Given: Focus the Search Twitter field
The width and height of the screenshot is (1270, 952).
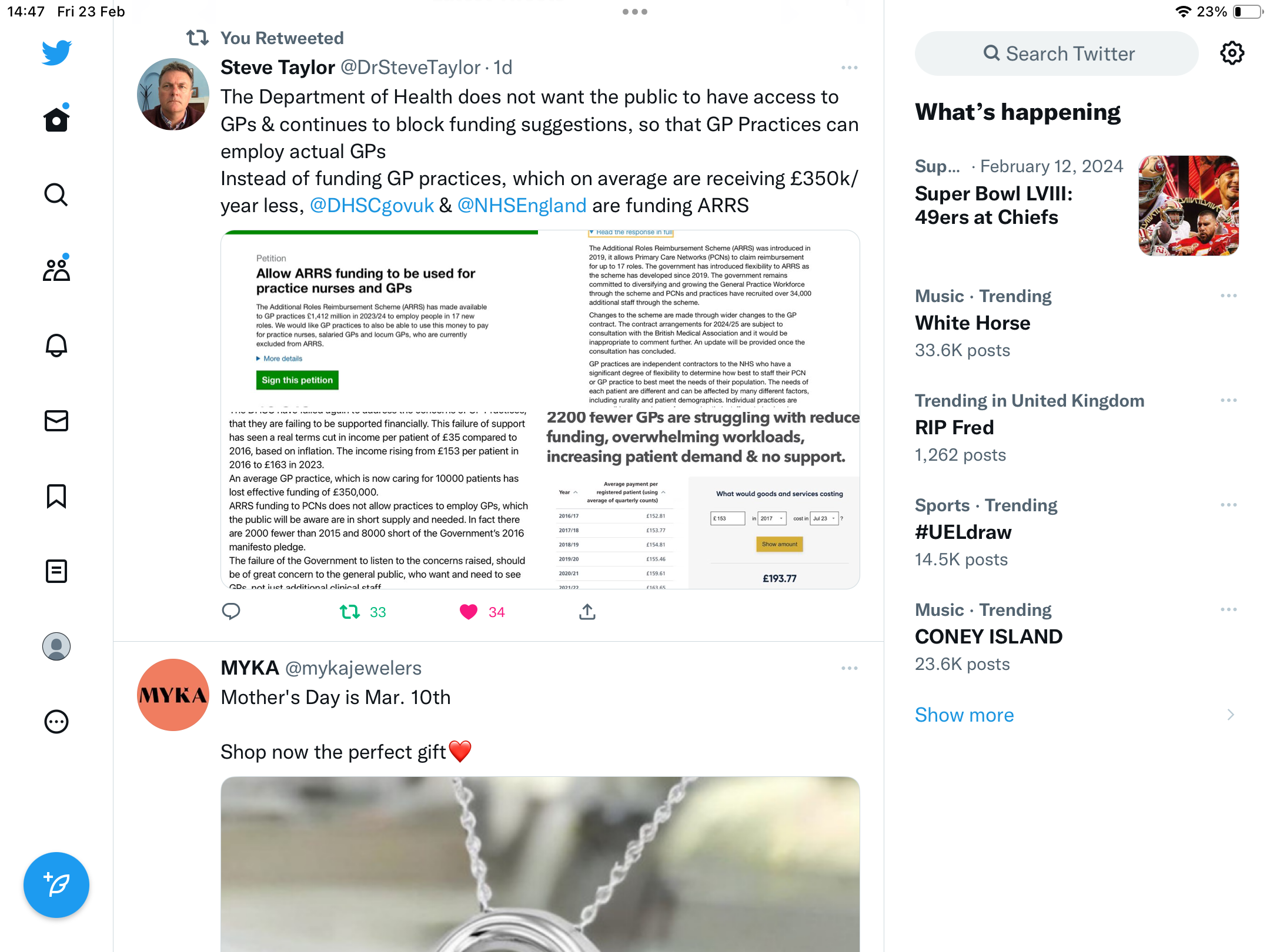Looking at the screenshot, I should [1057, 53].
